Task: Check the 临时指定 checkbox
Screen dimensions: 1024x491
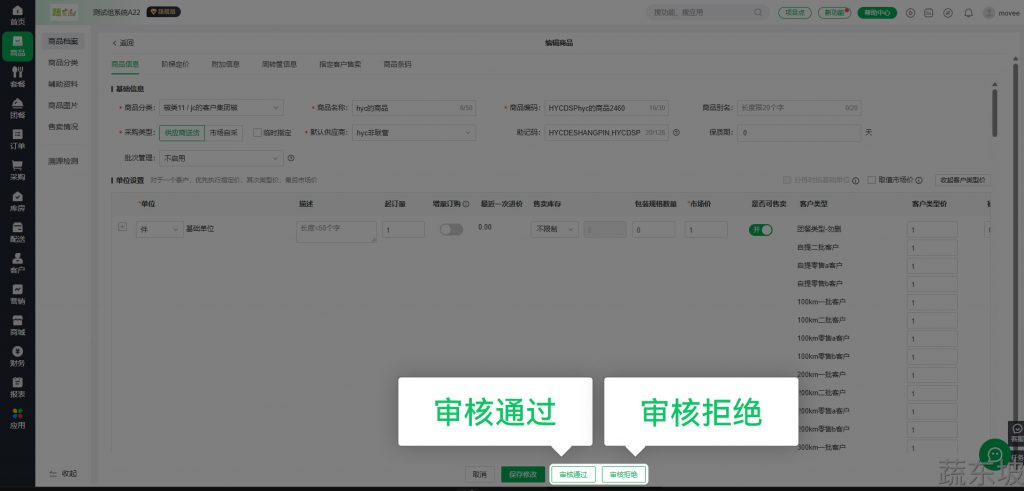Action: 257,132
